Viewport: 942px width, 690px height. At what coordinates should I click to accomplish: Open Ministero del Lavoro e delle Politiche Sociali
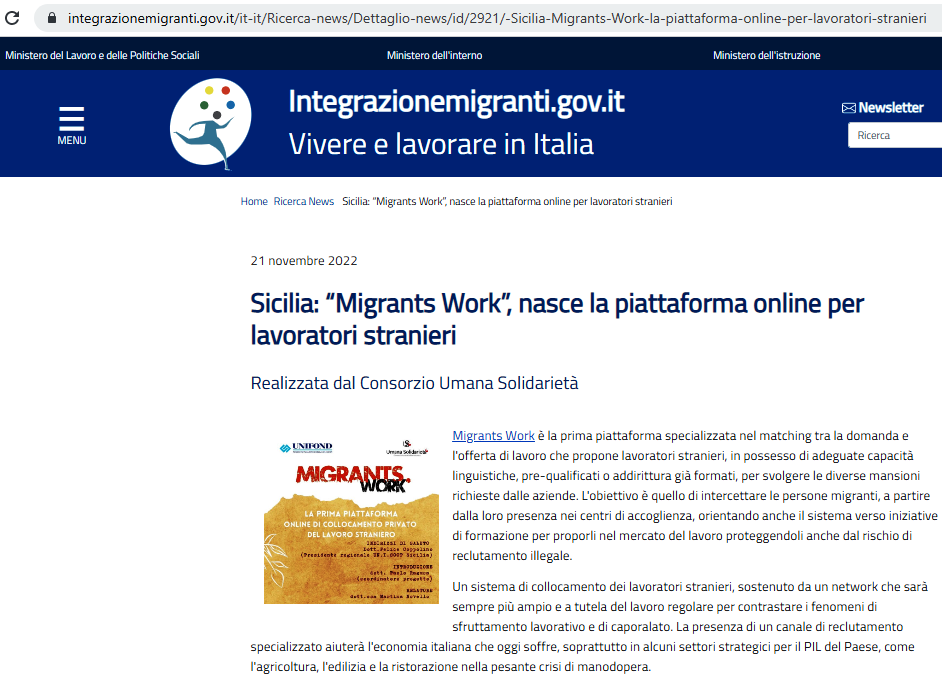pos(102,55)
